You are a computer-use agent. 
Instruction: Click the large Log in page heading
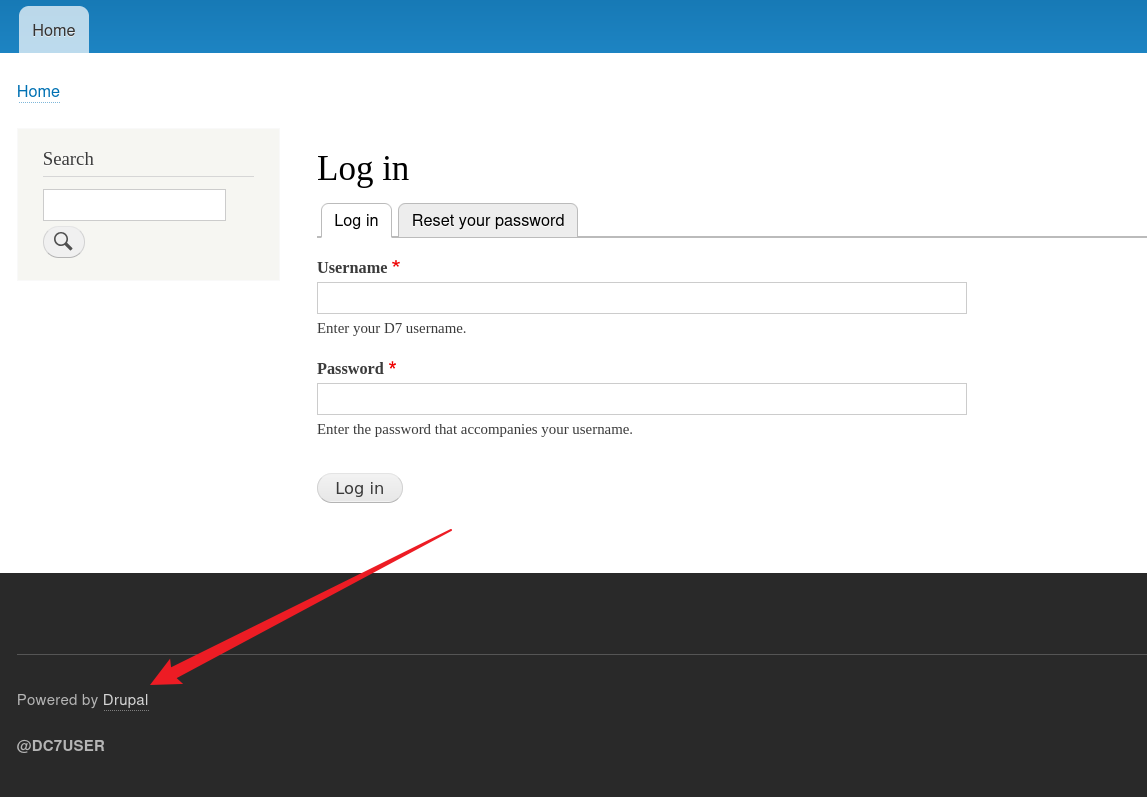click(x=363, y=168)
